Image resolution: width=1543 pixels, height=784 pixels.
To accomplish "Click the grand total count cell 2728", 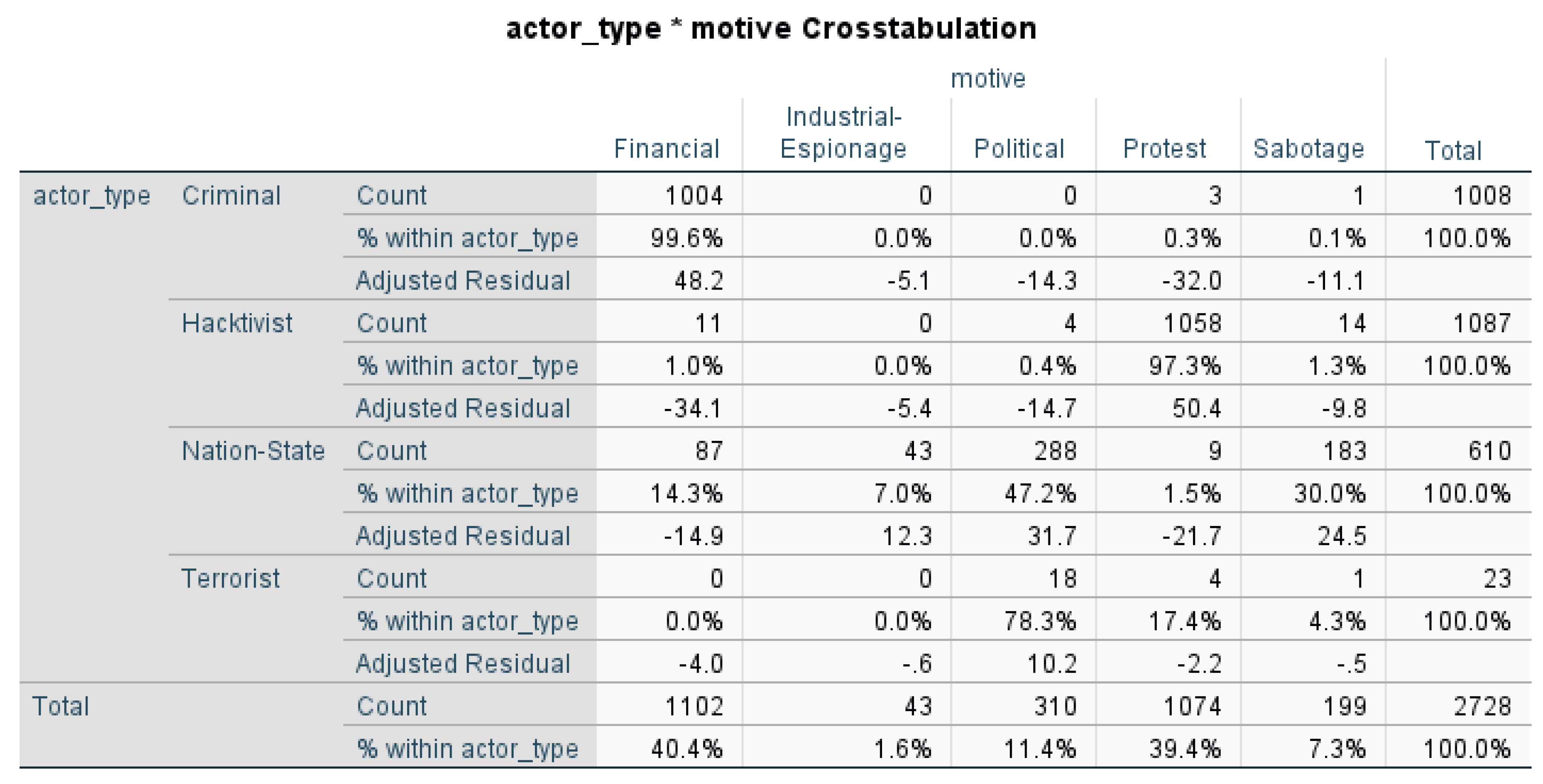I will (x=1482, y=706).
